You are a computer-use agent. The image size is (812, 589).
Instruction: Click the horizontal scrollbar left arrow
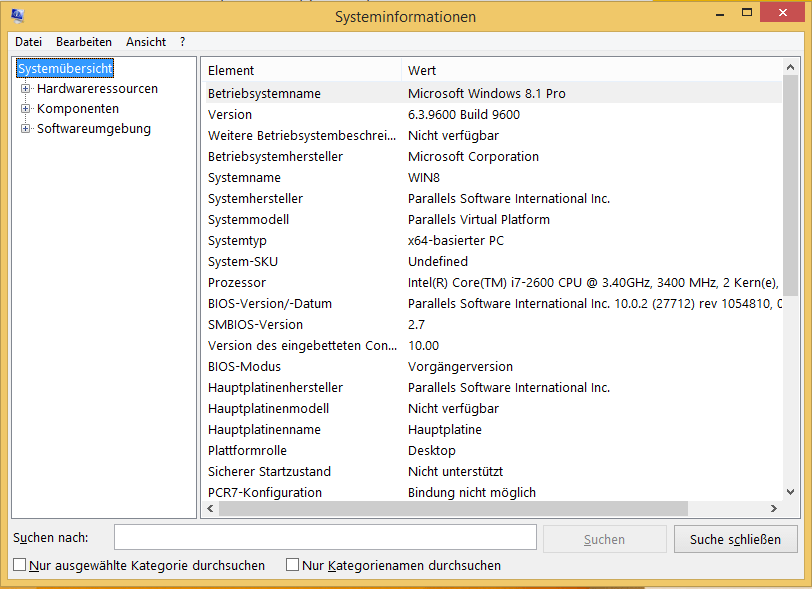tap(210, 509)
